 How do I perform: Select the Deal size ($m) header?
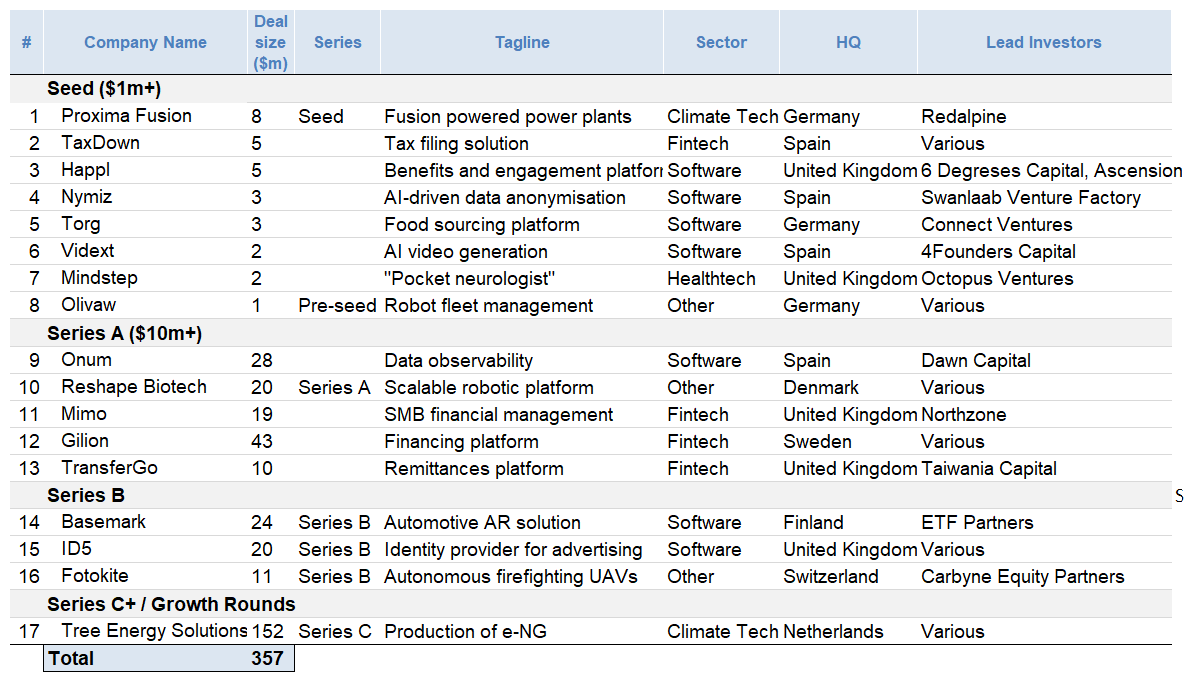point(271,42)
